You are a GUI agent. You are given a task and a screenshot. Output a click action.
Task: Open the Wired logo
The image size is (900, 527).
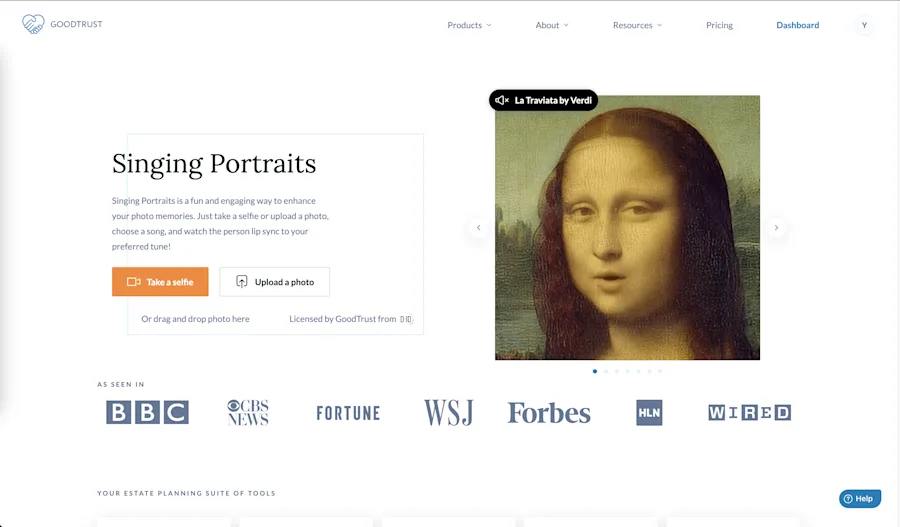tap(750, 413)
